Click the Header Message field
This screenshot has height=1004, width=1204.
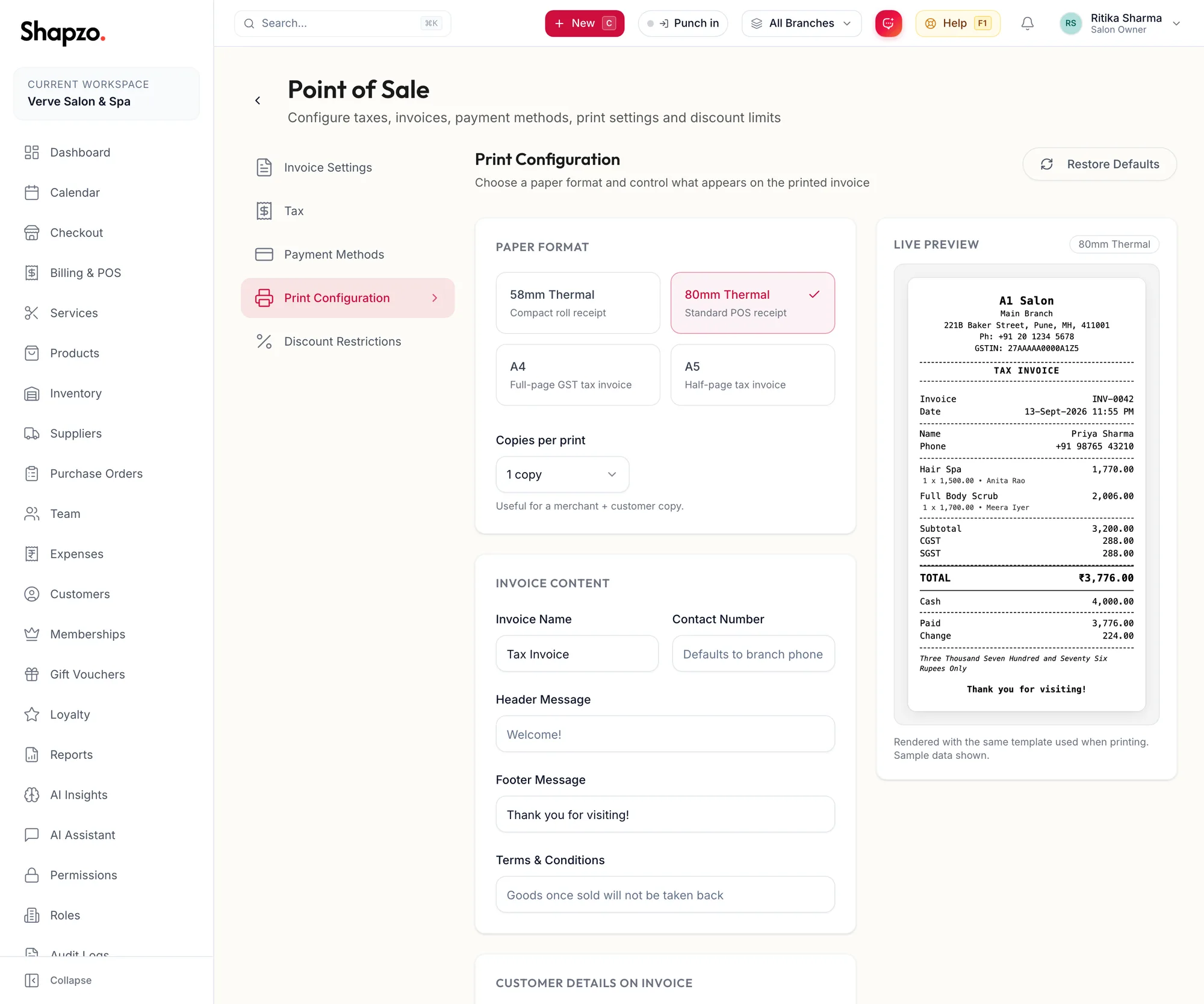tap(665, 734)
